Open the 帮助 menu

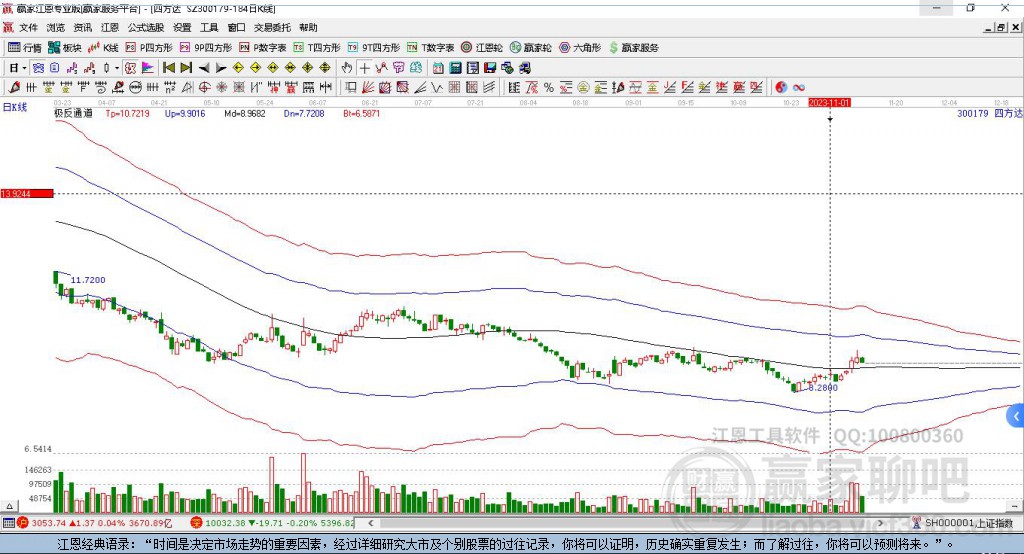point(308,27)
